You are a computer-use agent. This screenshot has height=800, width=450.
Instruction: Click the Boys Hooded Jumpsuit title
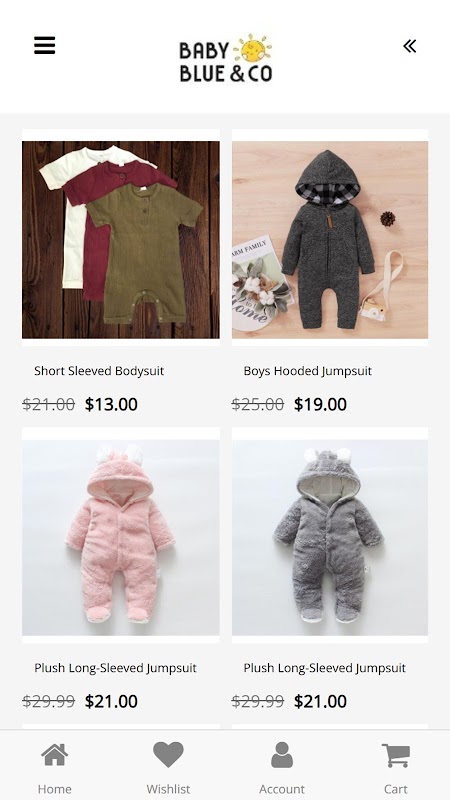(x=308, y=371)
